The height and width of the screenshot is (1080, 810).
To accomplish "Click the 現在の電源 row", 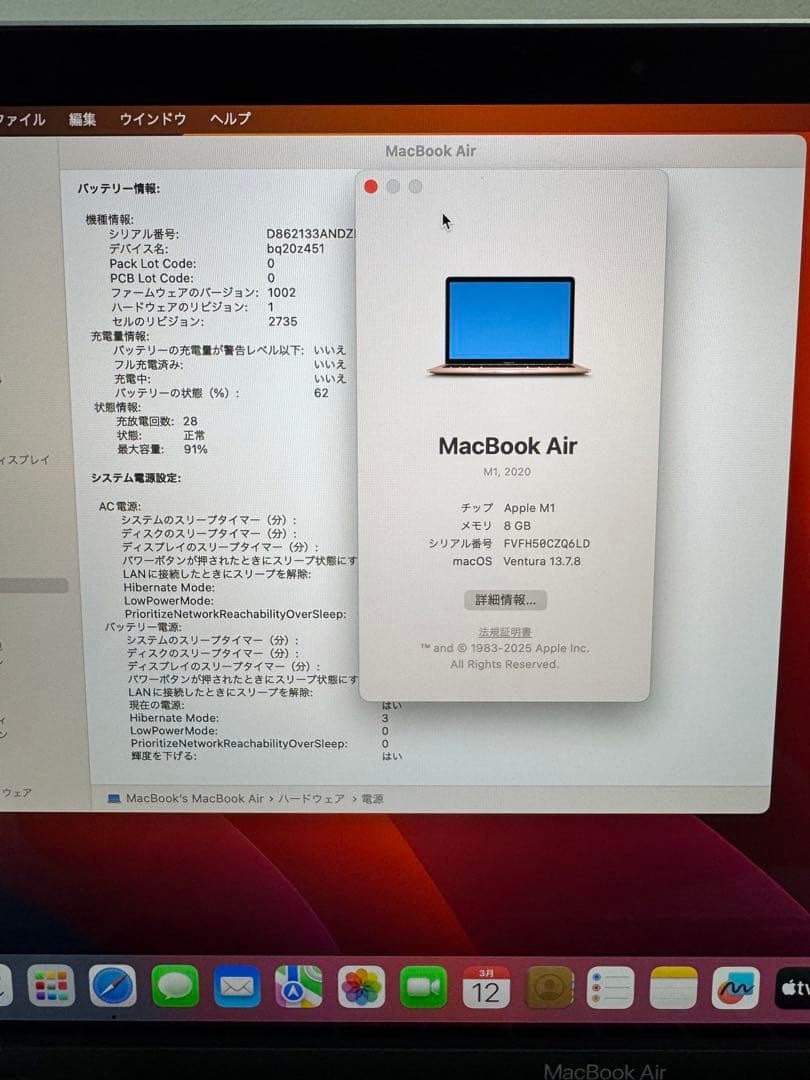I will click(x=265, y=705).
